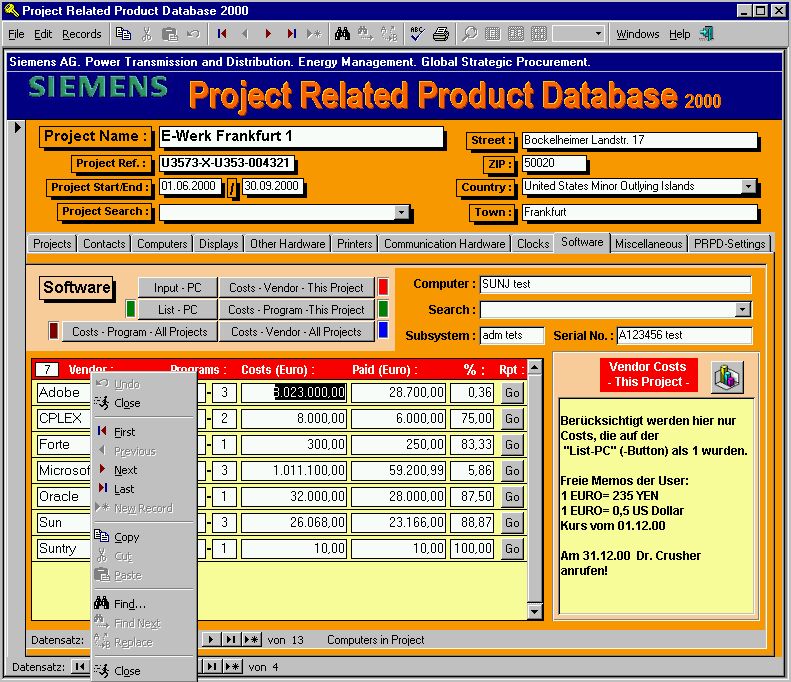This screenshot has width=791, height=682.
Task: Click the one-page view toolbar icon
Action: tap(492, 34)
